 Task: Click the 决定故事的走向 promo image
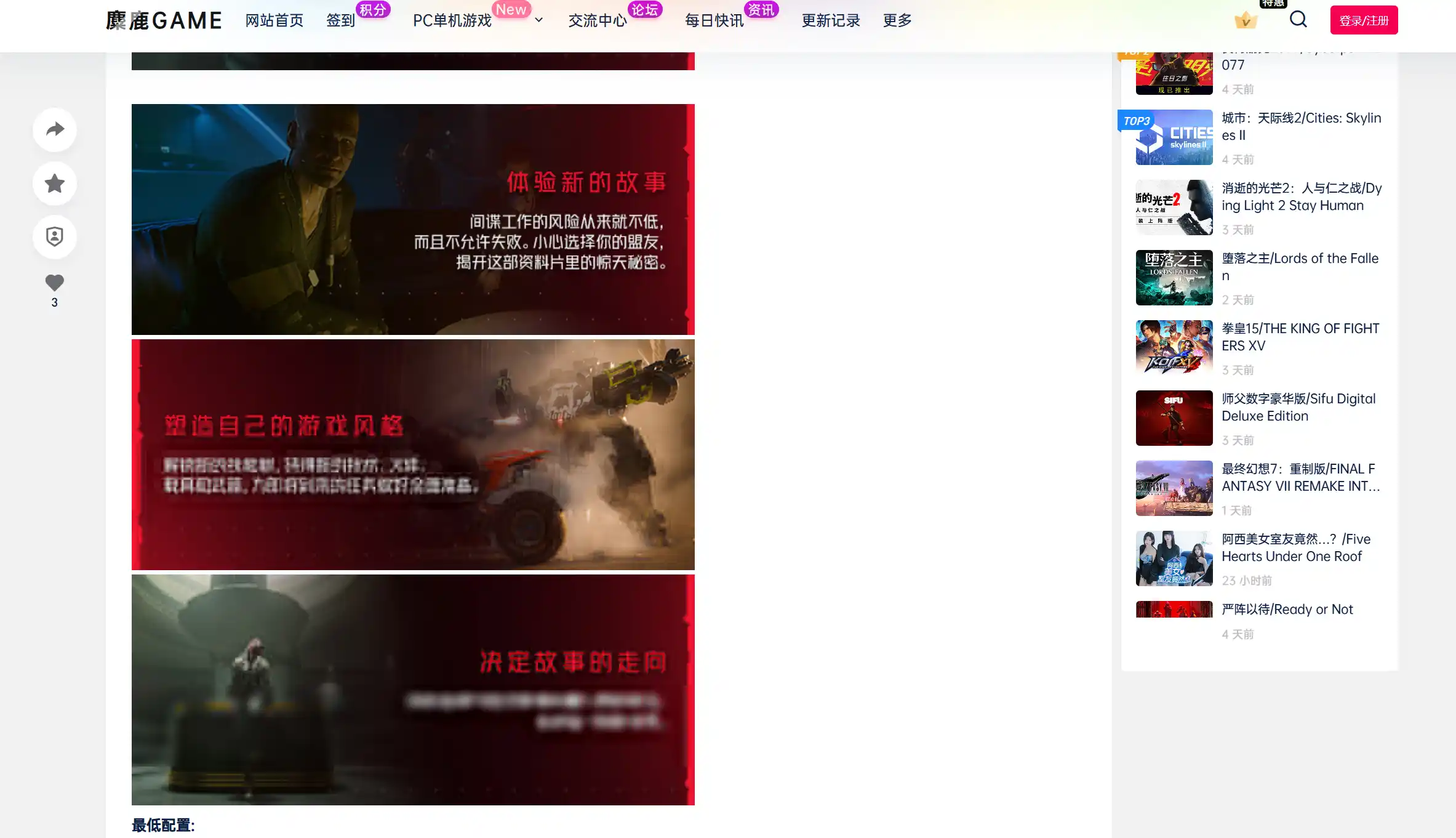point(413,690)
